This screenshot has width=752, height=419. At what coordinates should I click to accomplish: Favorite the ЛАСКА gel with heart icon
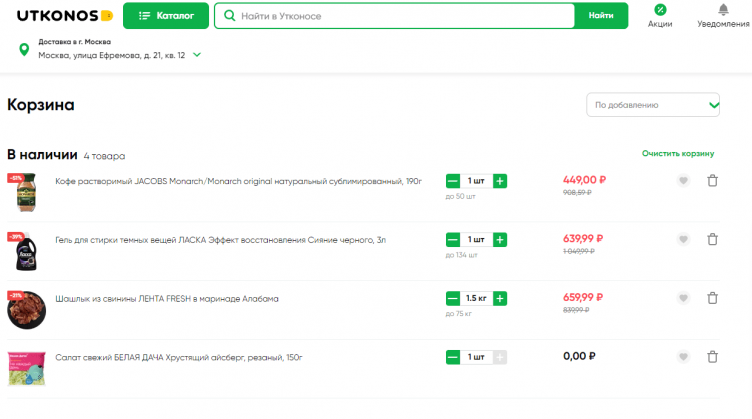(683, 240)
